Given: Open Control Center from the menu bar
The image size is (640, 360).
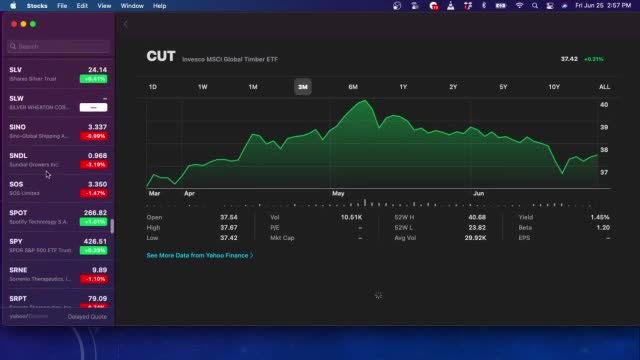Looking at the screenshot, I should pos(550,6).
